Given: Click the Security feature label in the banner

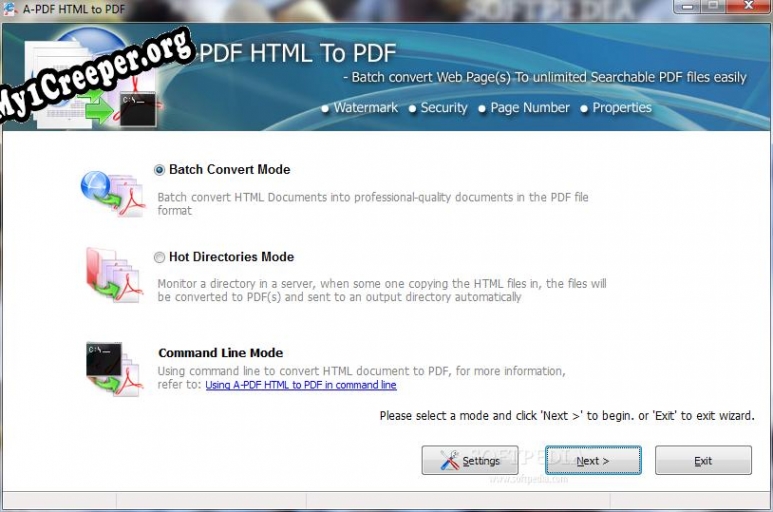Looking at the screenshot, I should point(444,108).
